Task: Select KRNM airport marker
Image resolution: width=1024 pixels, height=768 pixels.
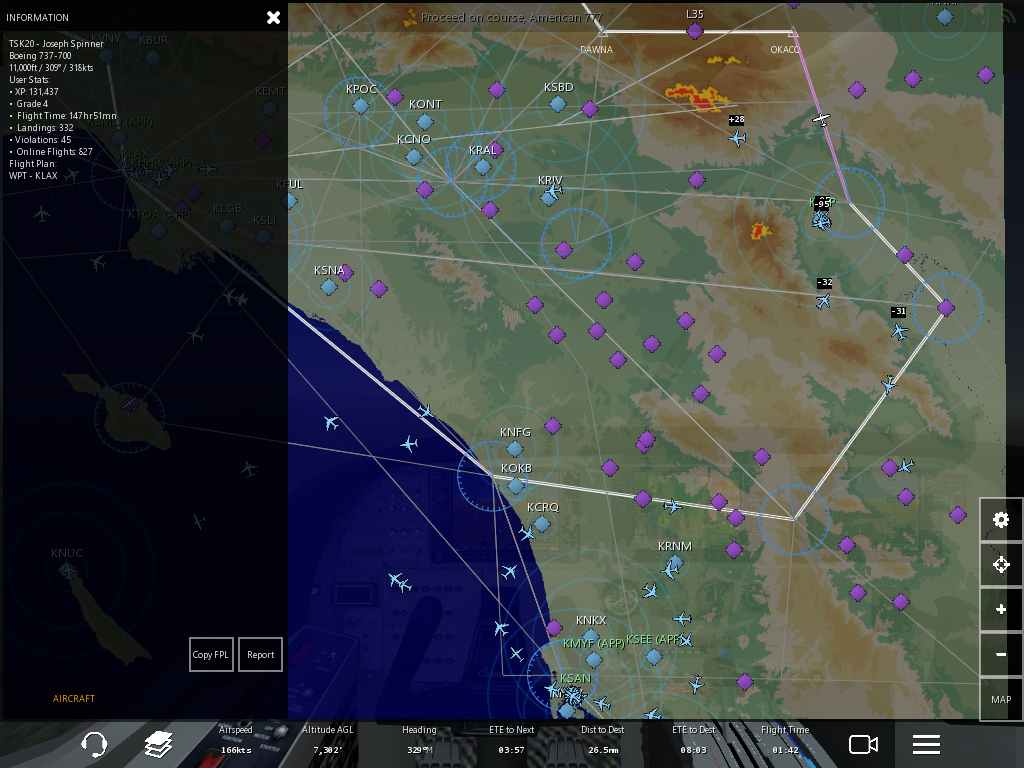Action: (675, 562)
